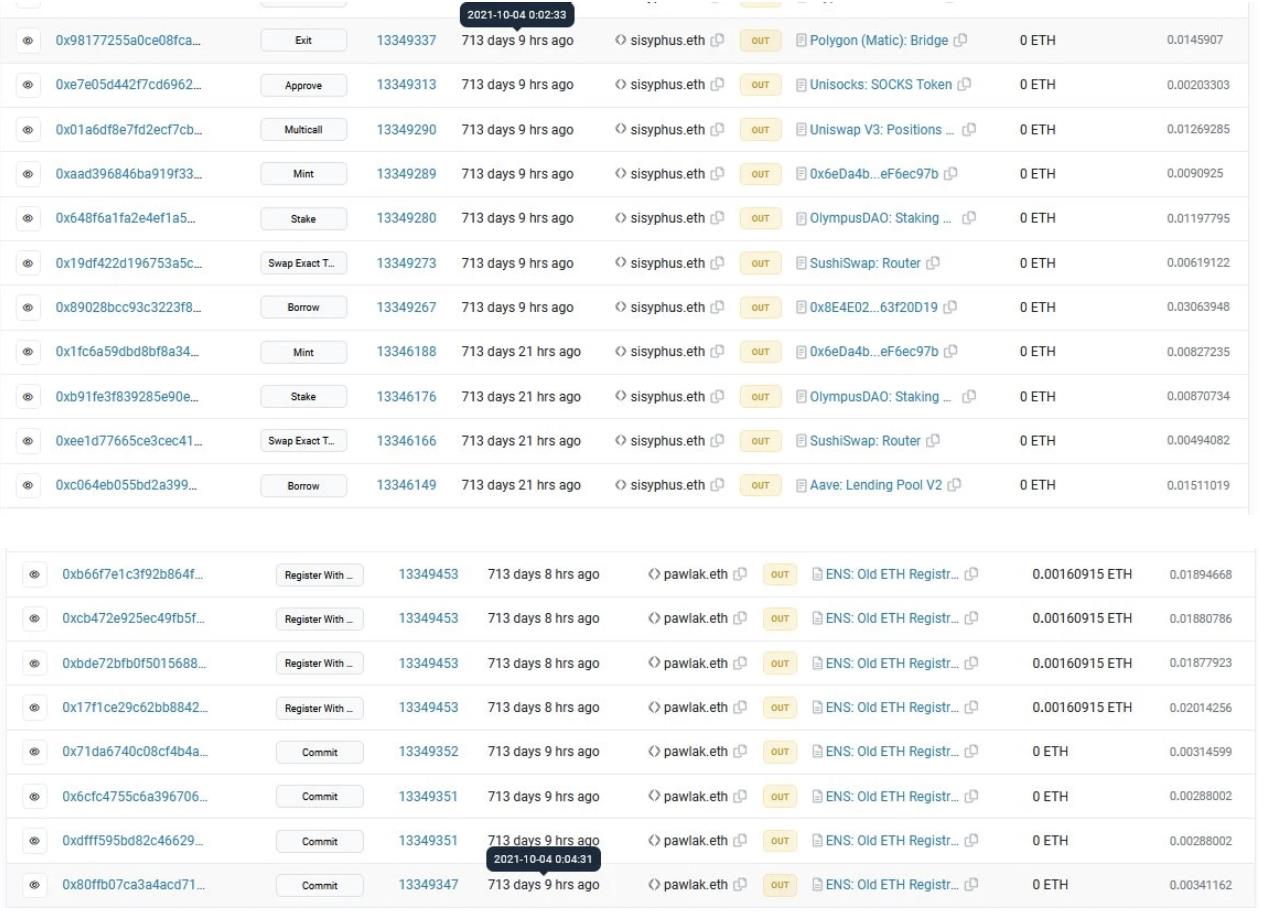Open transaction hash 0x80ffb07ca3a4acd71
Screen dimensions: 1262x912
(x=134, y=885)
